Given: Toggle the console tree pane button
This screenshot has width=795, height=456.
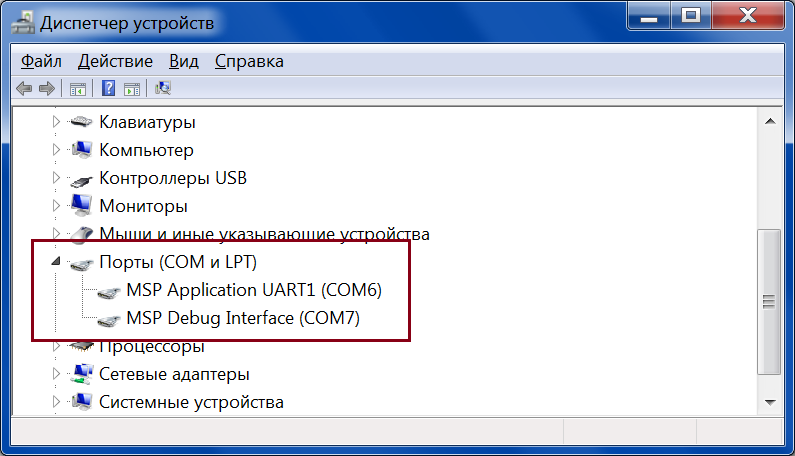Looking at the screenshot, I should point(78,88).
